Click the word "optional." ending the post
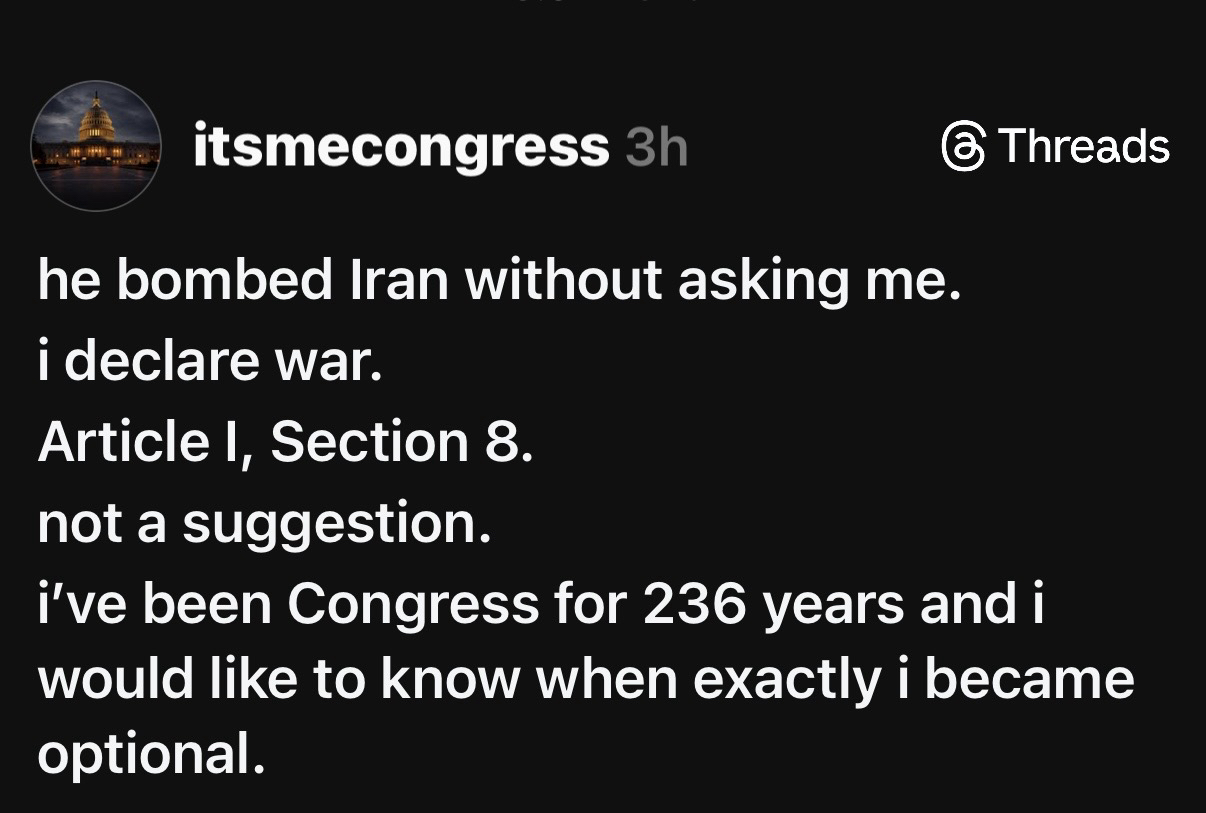This screenshot has width=1206, height=813. 152,755
